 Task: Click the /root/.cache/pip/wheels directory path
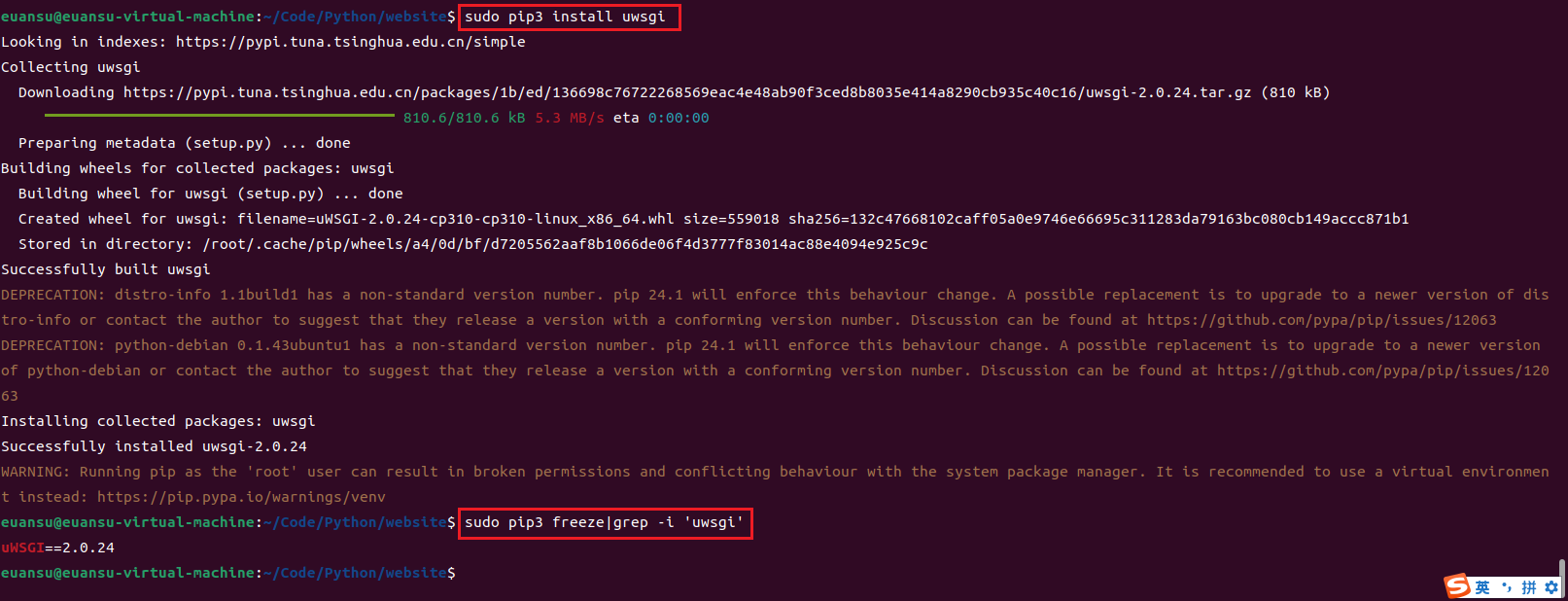pos(564,244)
